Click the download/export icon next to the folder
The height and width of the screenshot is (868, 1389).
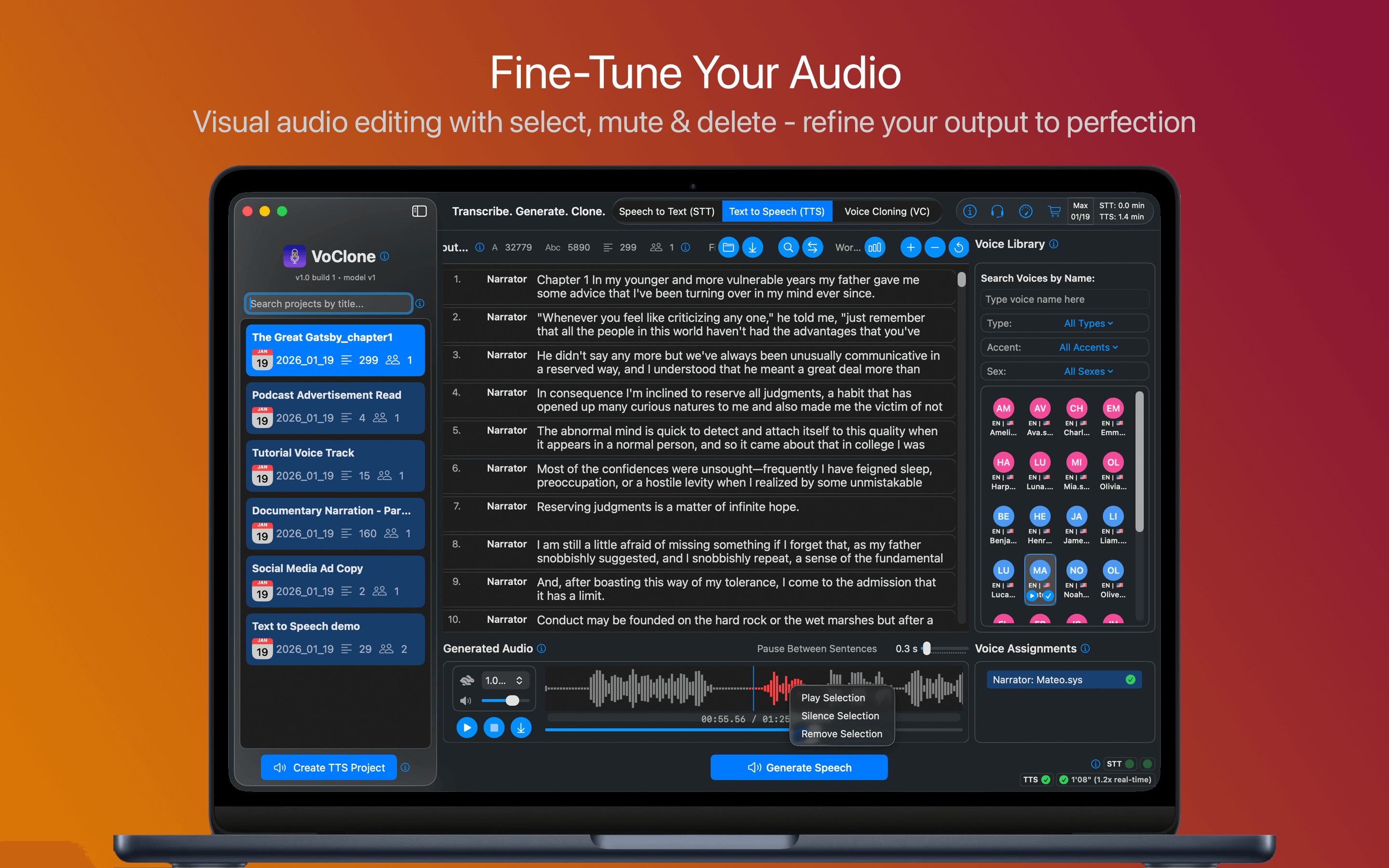click(752, 247)
